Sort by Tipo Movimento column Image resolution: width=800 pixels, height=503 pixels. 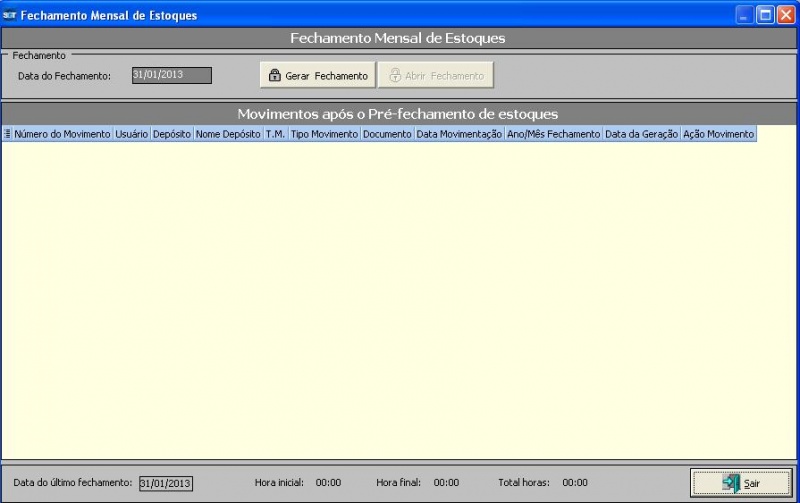pyautogui.click(x=324, y=134)
